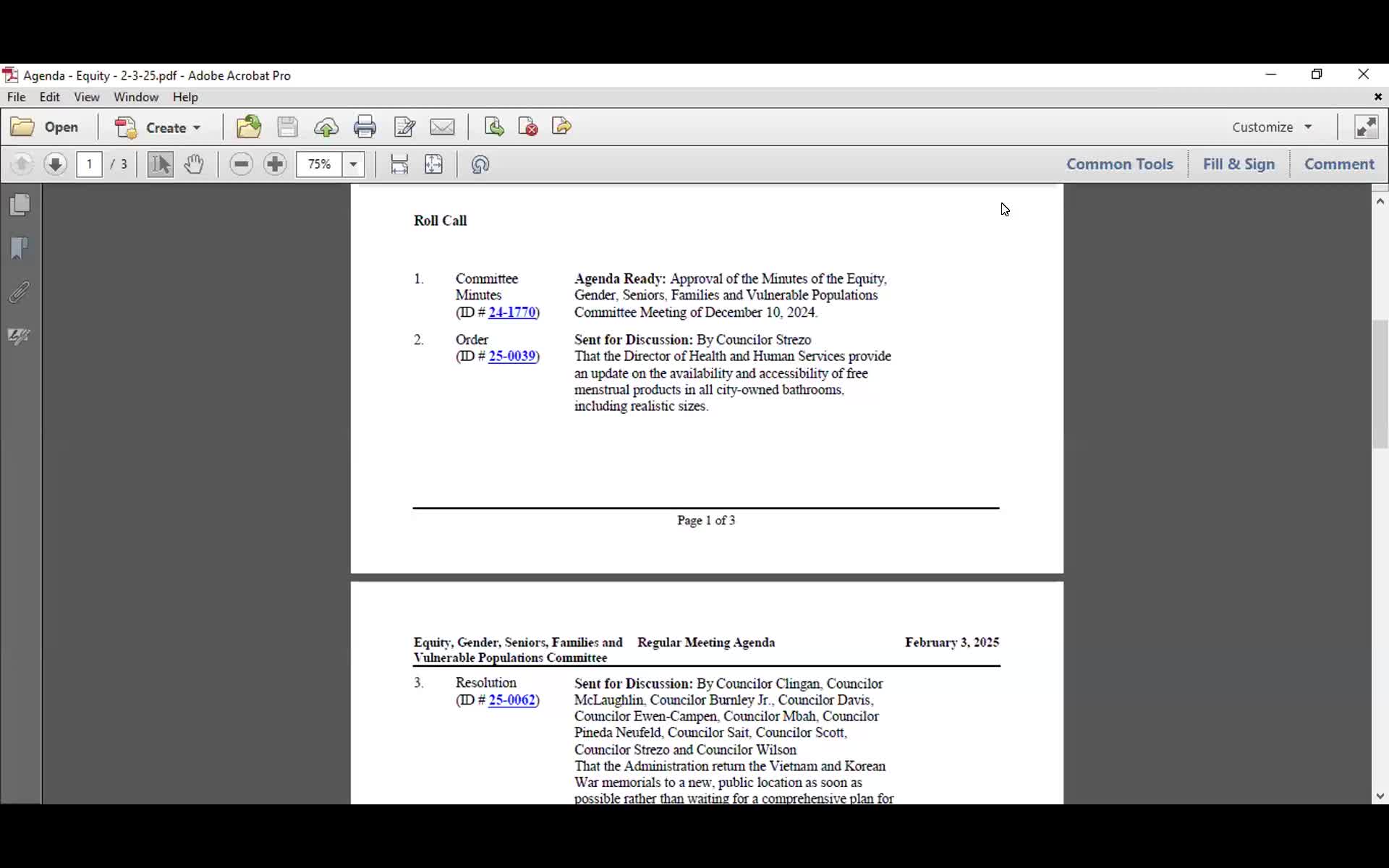Click the zoom in plus button
Viewport: 1389px width, 868px height.
point(275,164)
